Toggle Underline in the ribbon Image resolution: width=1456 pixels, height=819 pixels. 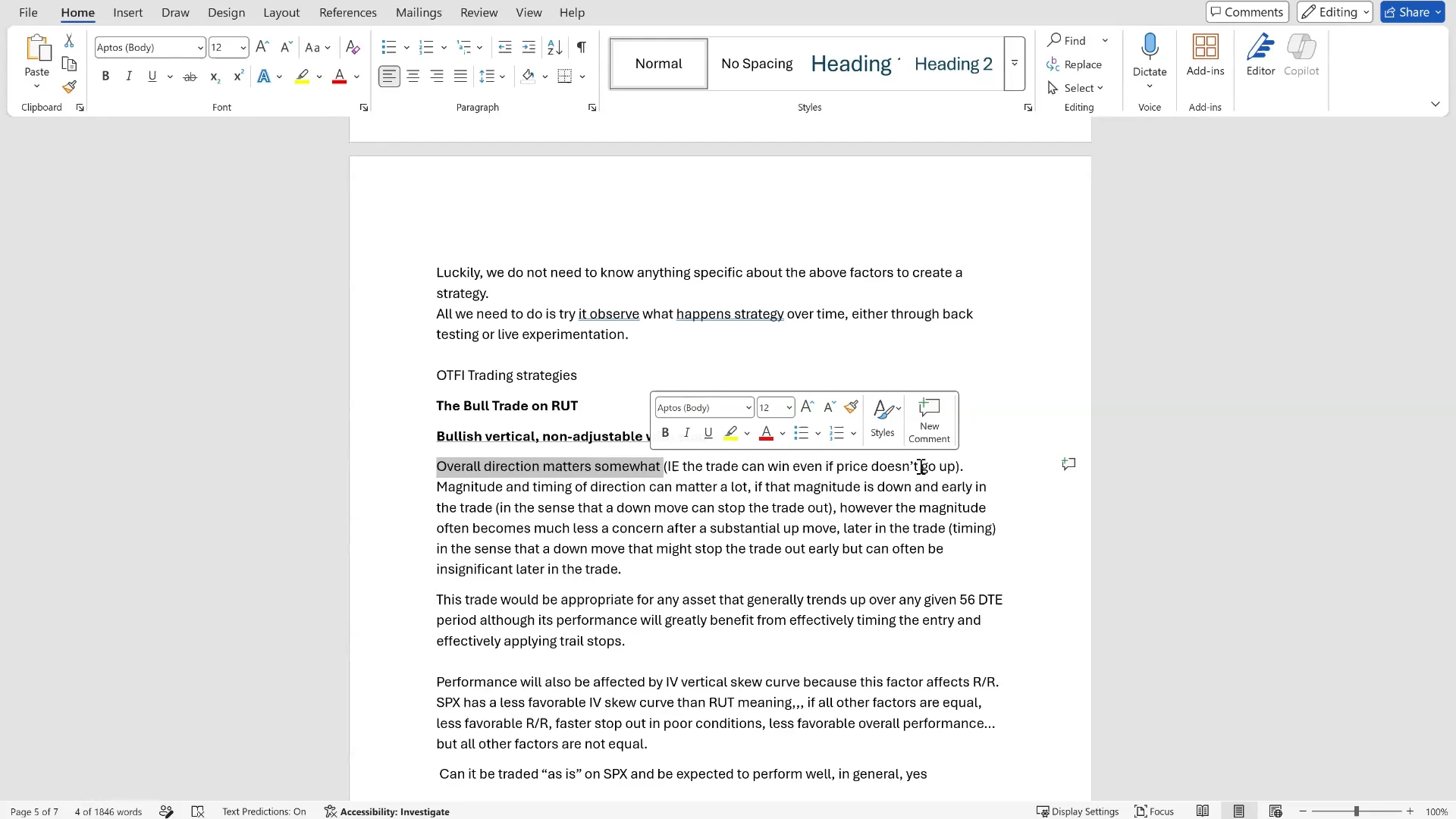(152, 77)
